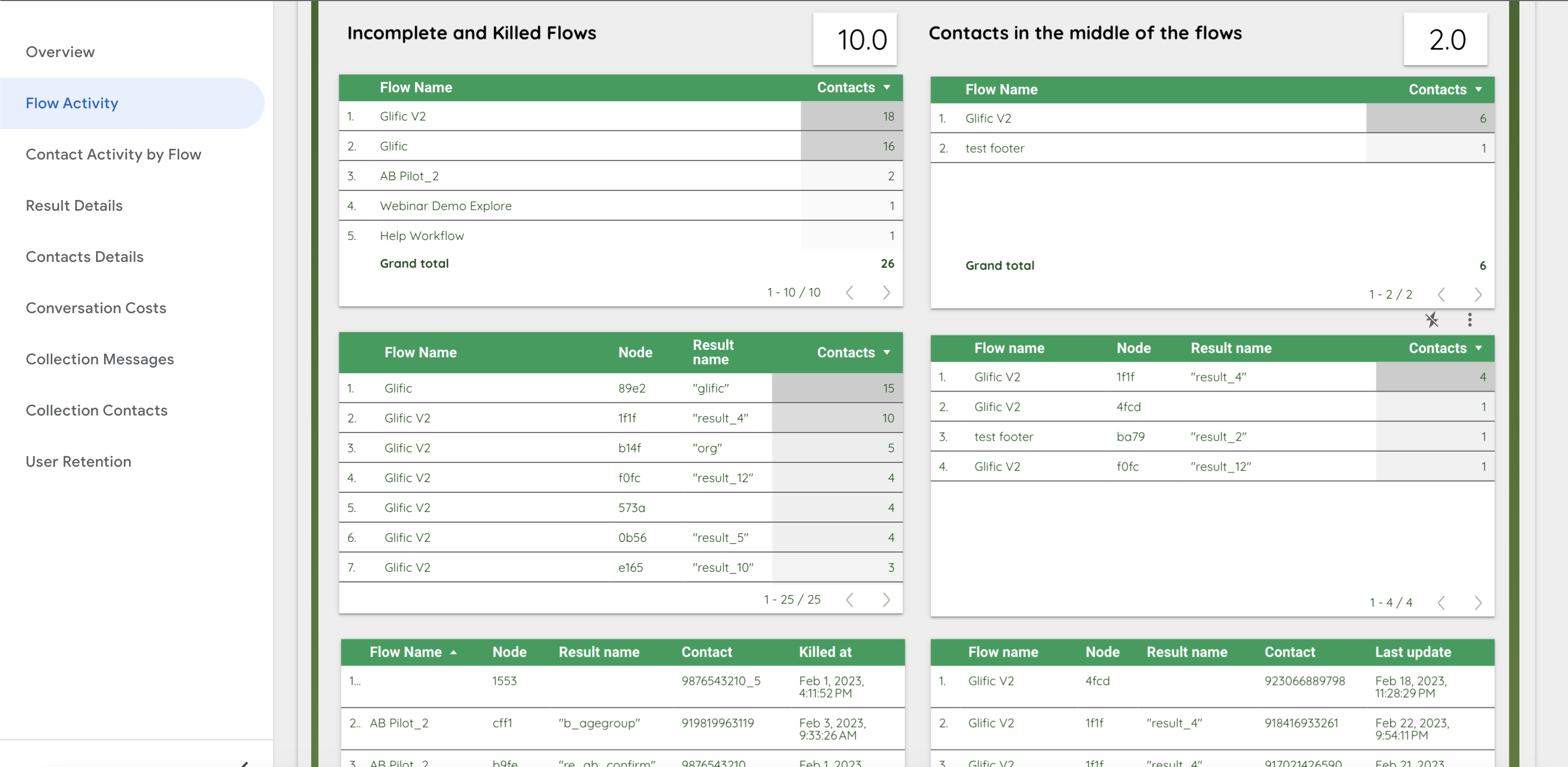Click Killed at column header

coord(825,652)
